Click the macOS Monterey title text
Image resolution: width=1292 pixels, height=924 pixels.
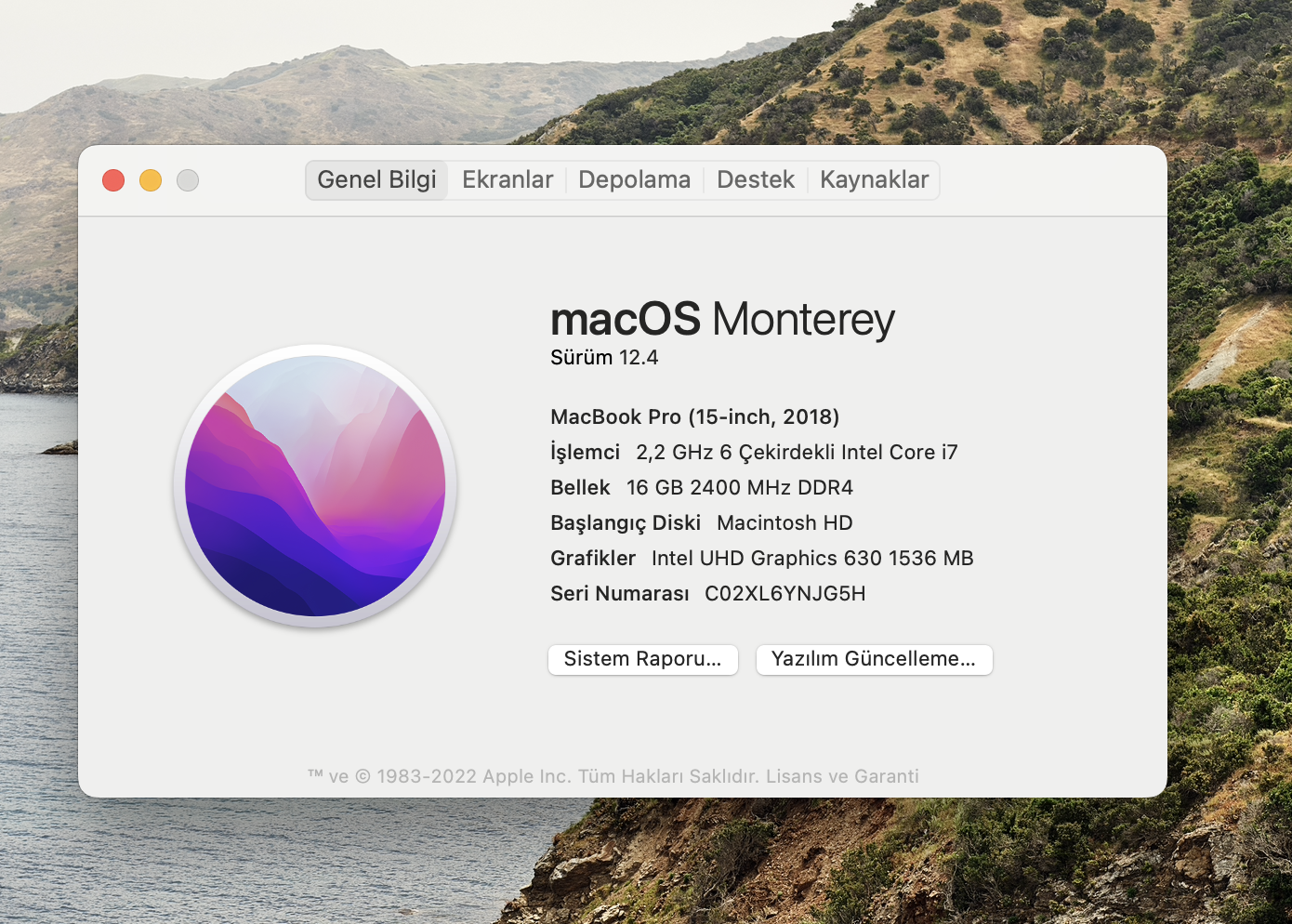coord(722,320)
